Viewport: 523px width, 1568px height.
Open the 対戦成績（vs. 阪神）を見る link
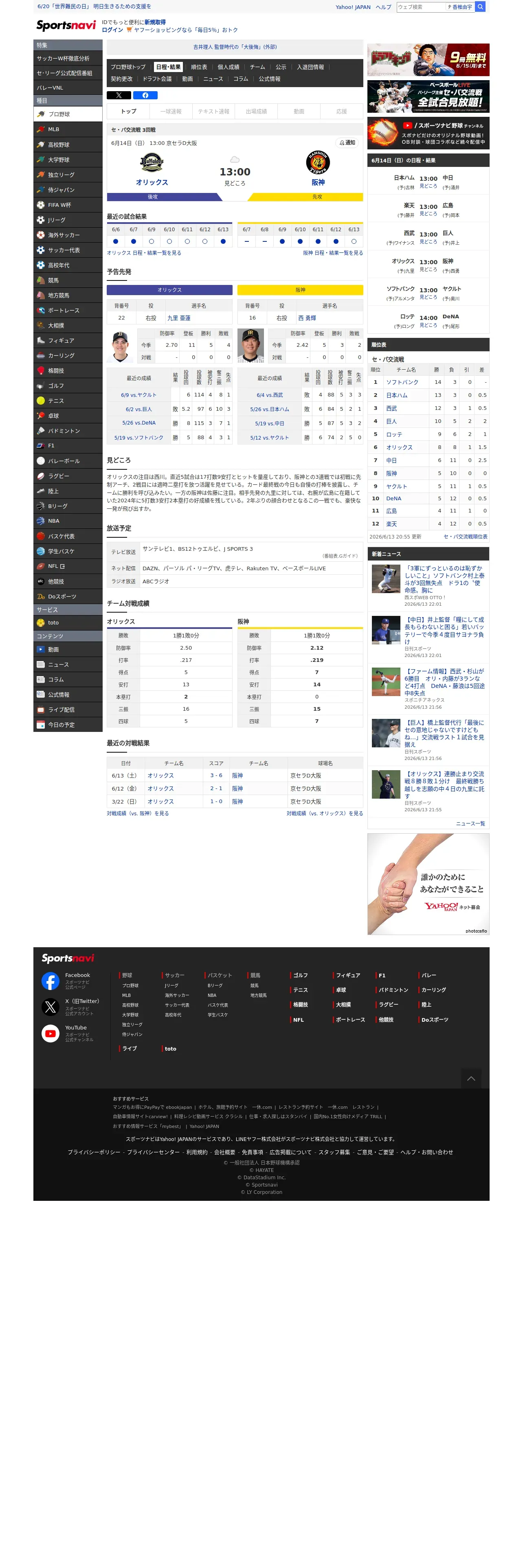(138, 814)
